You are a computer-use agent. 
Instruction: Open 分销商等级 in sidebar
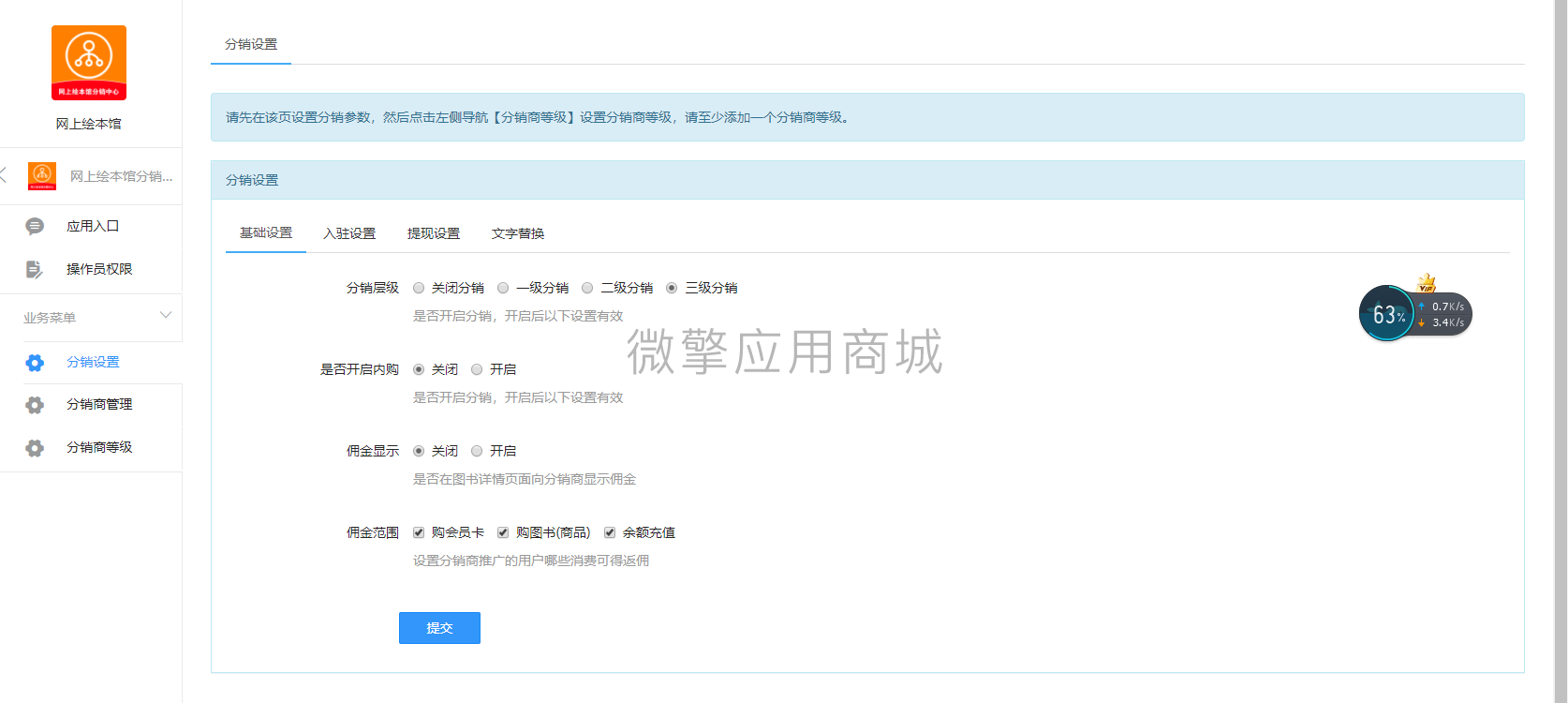point(99,447)
